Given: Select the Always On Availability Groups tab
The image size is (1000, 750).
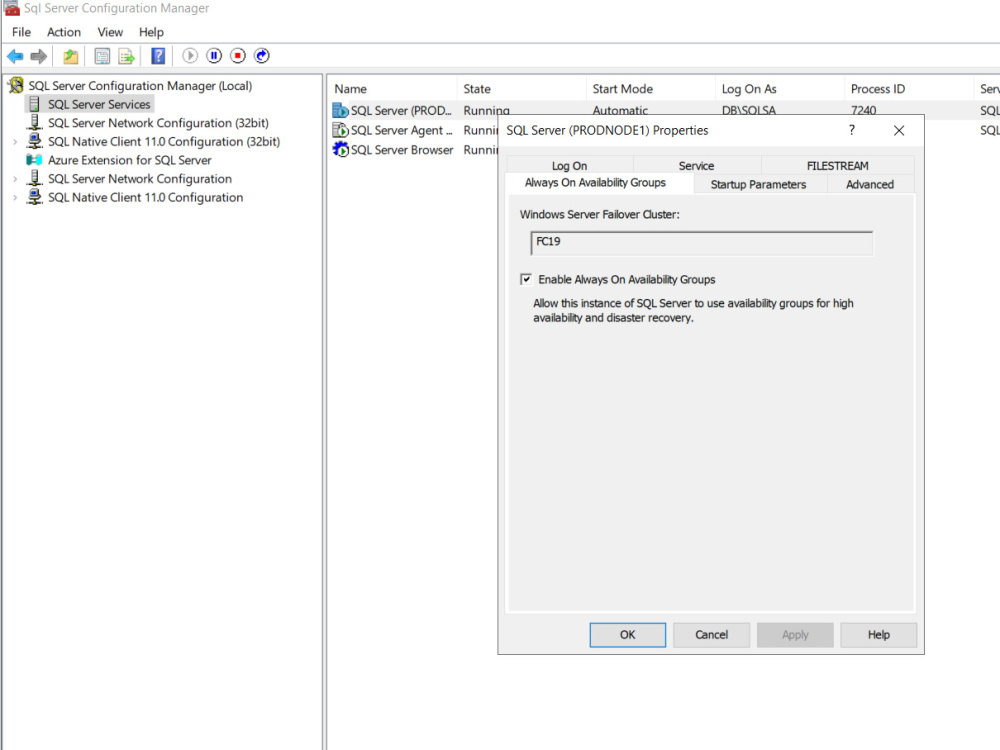Looking at the screenshot, I should 595,182.
